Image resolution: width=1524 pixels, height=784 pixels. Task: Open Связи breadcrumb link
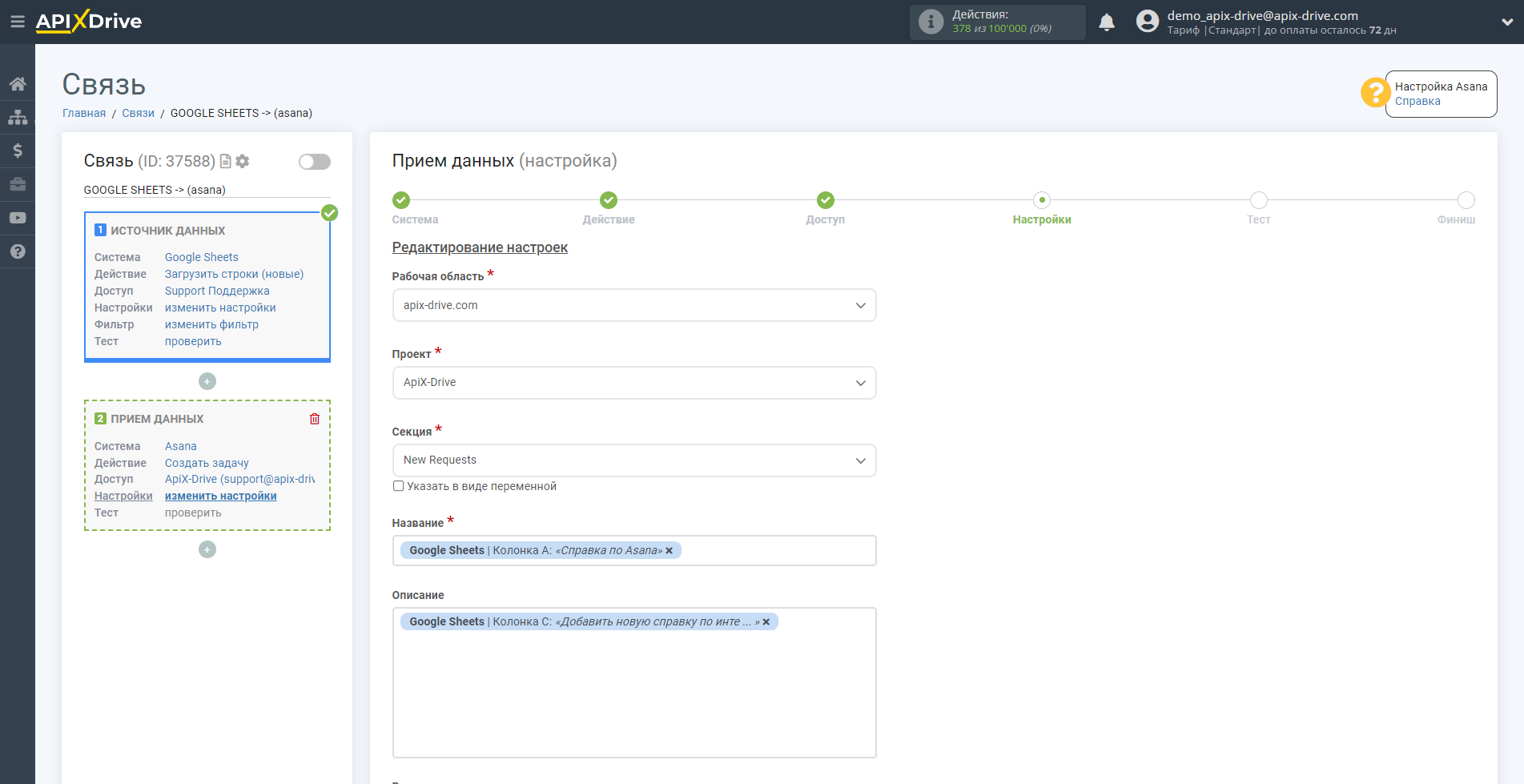[x=138, y=113]
